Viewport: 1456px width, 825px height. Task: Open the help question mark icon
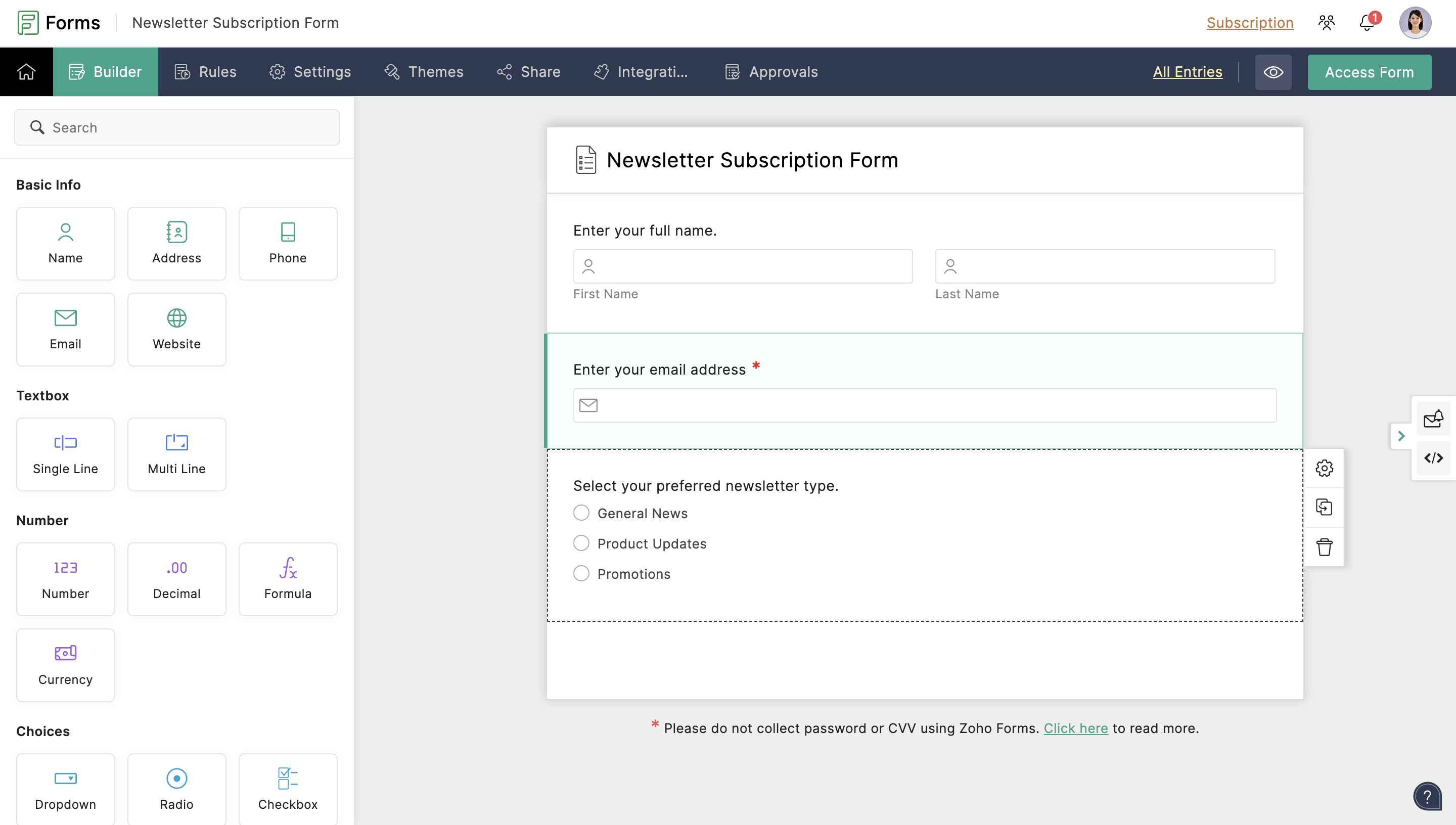(x=1427, y=797)
